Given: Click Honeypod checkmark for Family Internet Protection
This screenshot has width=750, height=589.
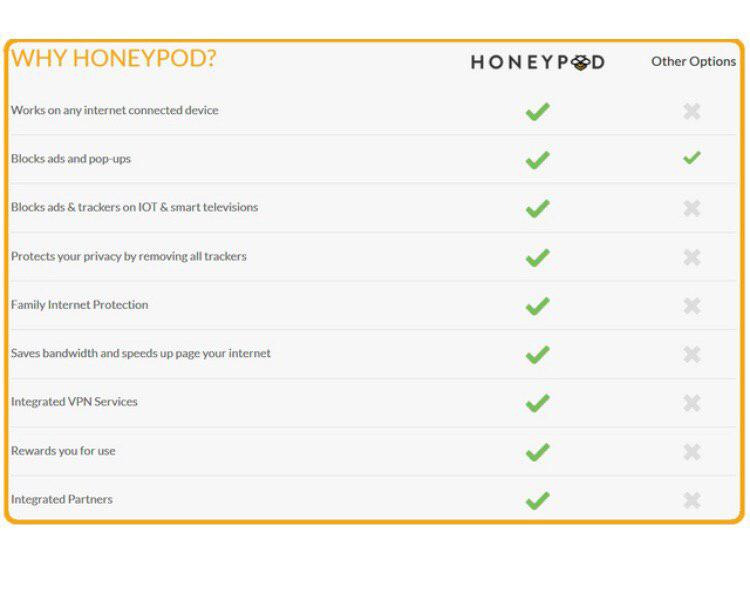Looking at the screenshot, I should coord(538,306).
